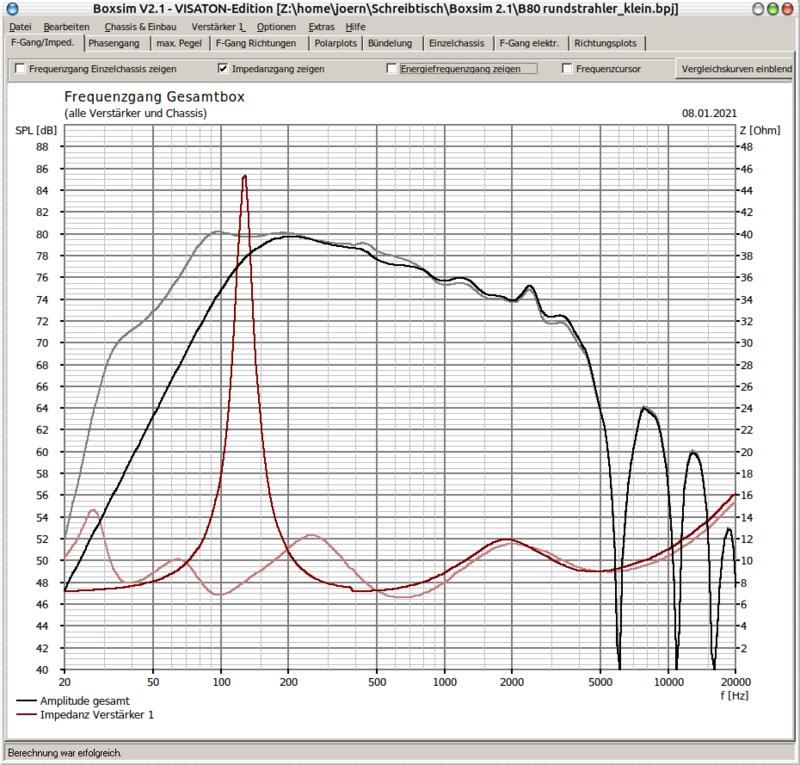Viewport: 800px width, 765px height.
Task: Open the F-Gang Richtungen tab
Action: point(258,43)
